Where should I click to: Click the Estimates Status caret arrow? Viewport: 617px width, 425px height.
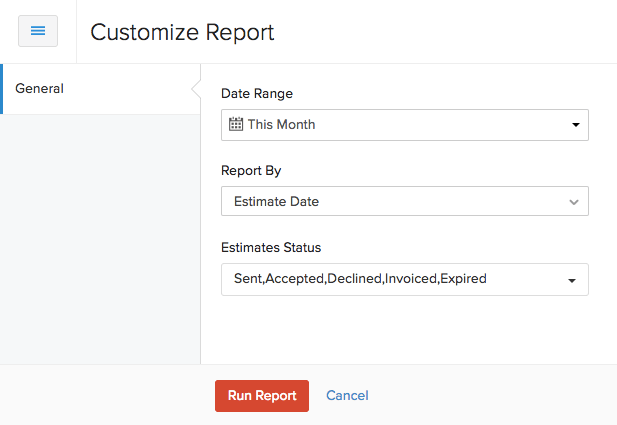[x=572, y=280]
